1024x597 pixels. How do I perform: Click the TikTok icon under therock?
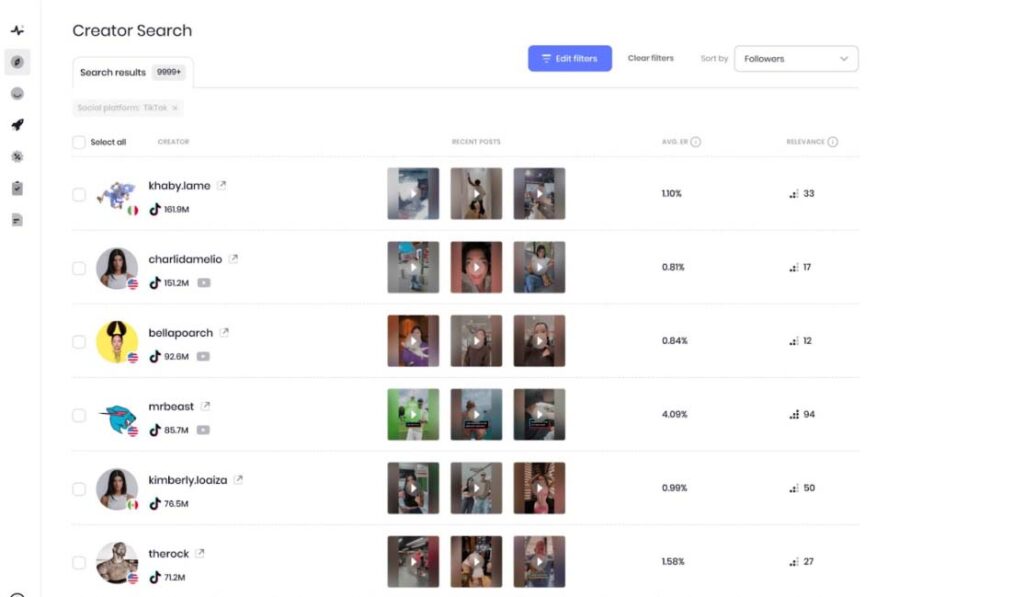155,577
